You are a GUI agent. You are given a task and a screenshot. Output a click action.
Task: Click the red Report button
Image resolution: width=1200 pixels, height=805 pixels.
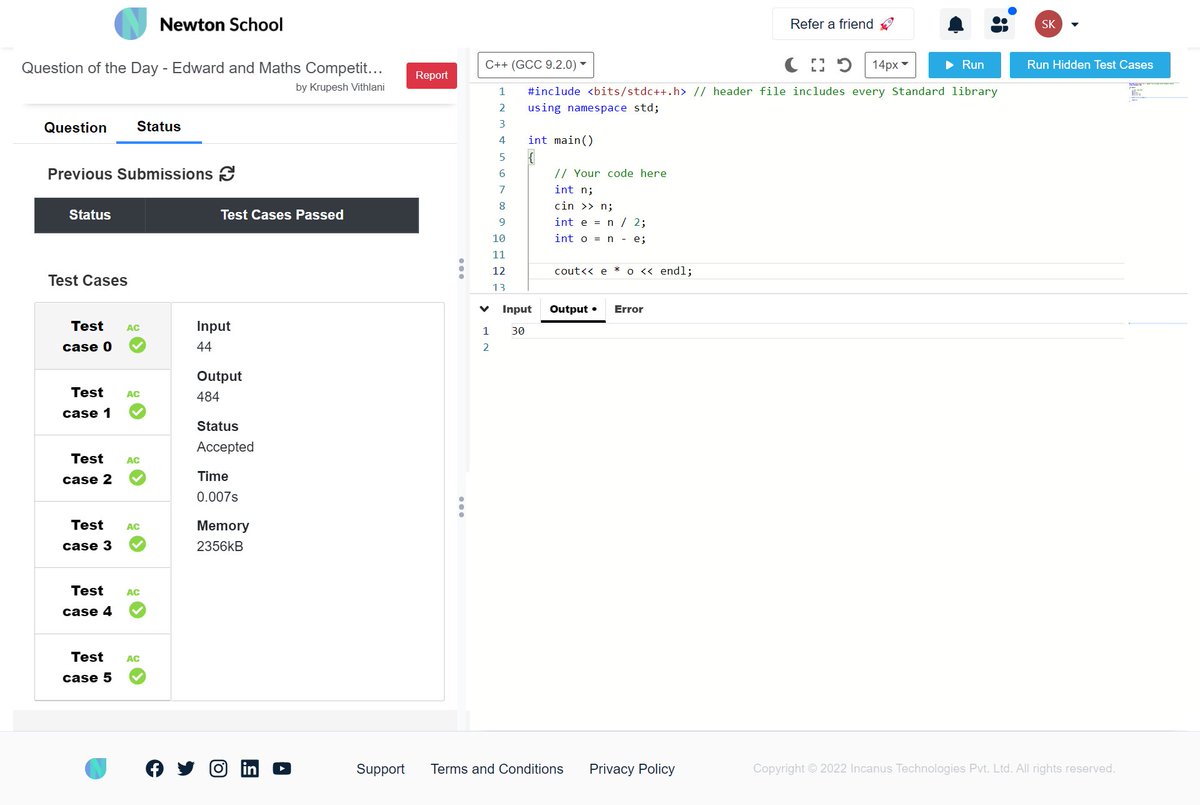[x=431, y=75]
